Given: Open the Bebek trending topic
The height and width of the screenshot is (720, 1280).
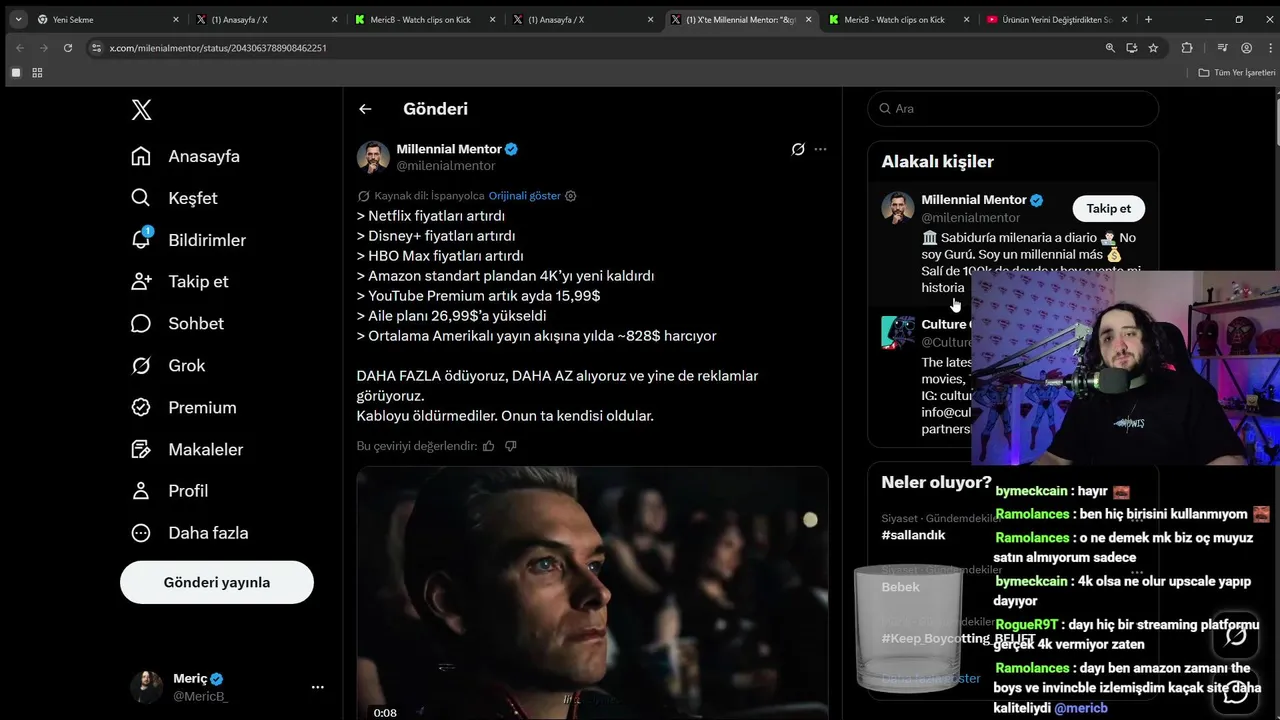Looking at the screenshot, I should tap(900, 587).
